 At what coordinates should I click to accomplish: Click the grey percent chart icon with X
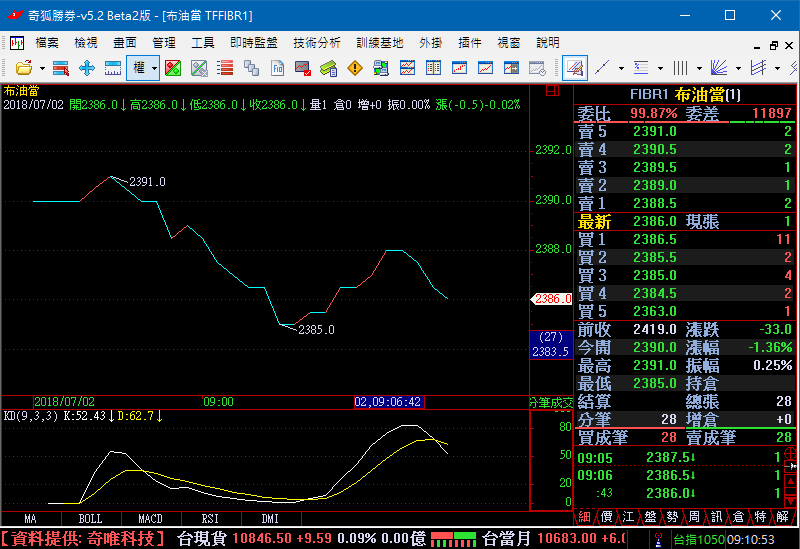tap(199, 68)
